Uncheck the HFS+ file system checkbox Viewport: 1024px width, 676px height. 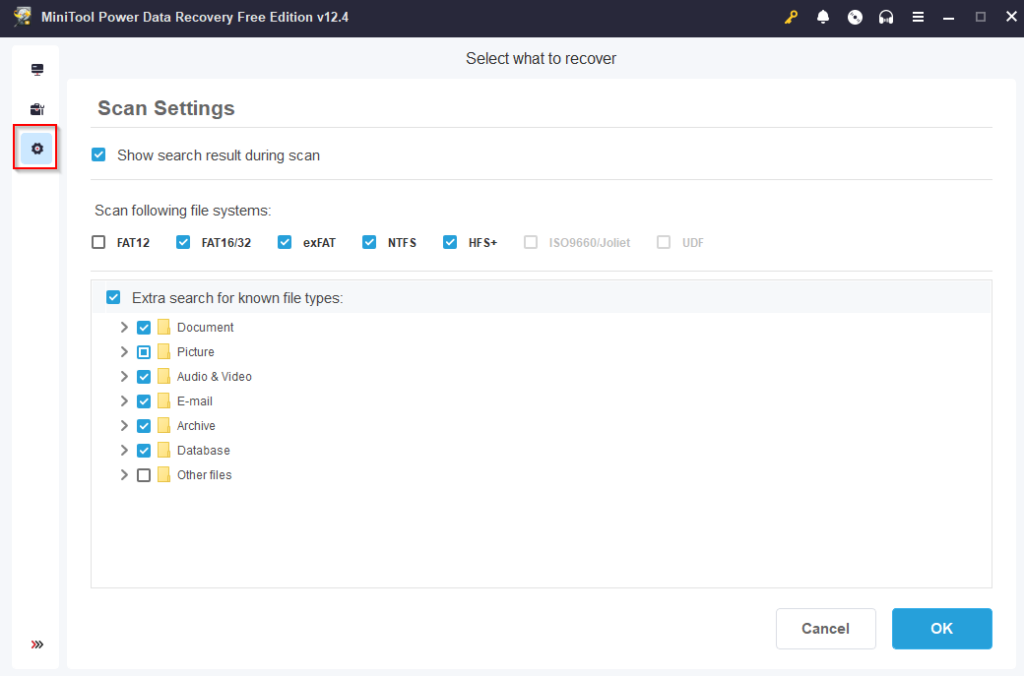click(x=450, y=242)
